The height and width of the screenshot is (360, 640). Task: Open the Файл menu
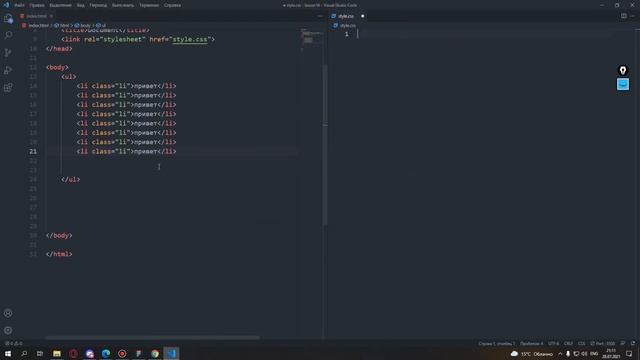pyautogui.click(x=19, y=5)
